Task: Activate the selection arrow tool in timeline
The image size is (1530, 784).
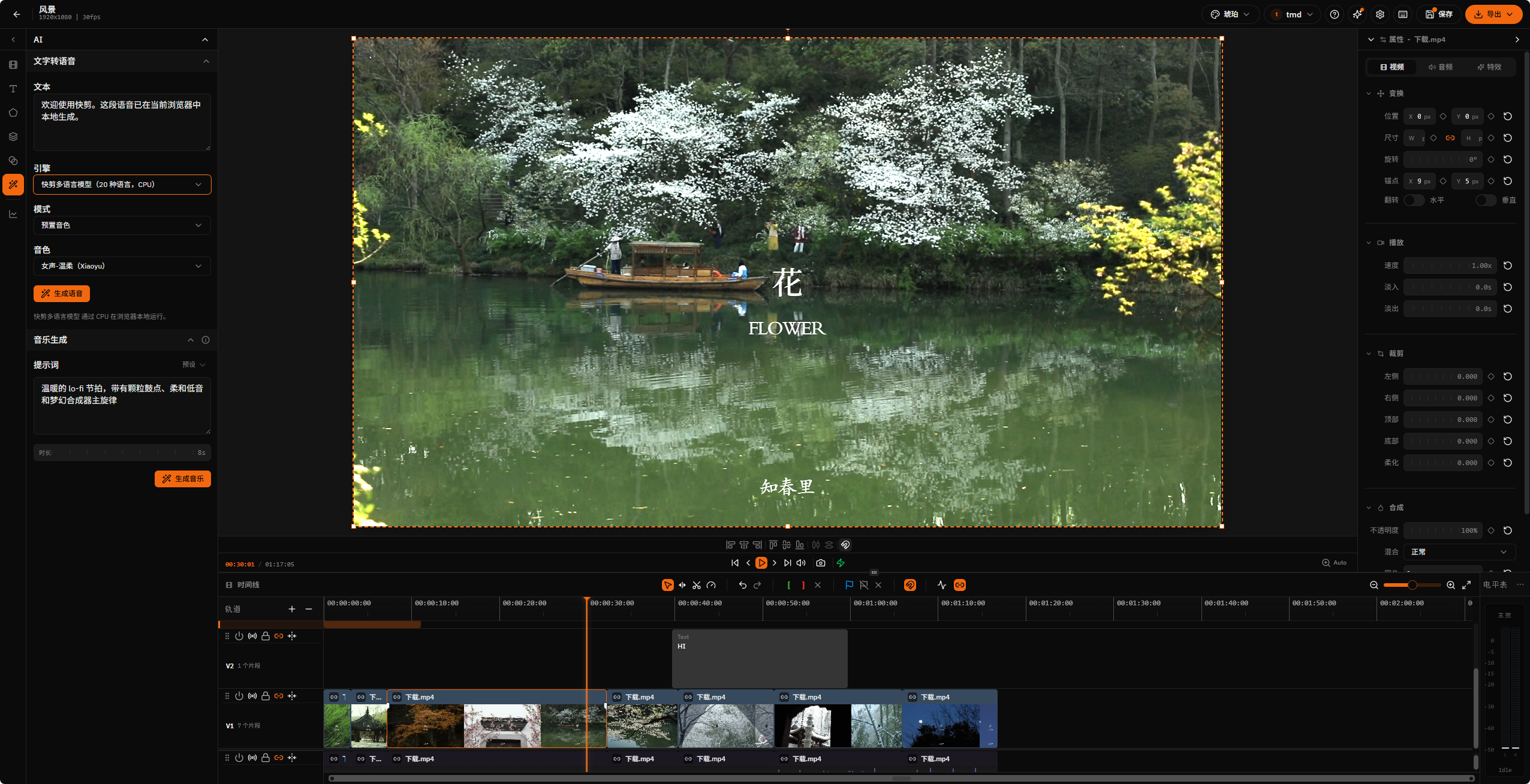Action: coord(667,585)
